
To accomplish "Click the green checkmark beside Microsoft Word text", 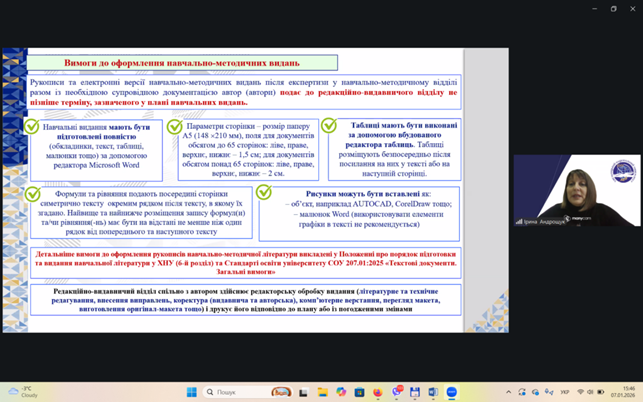I will click(x=32, y=127).
